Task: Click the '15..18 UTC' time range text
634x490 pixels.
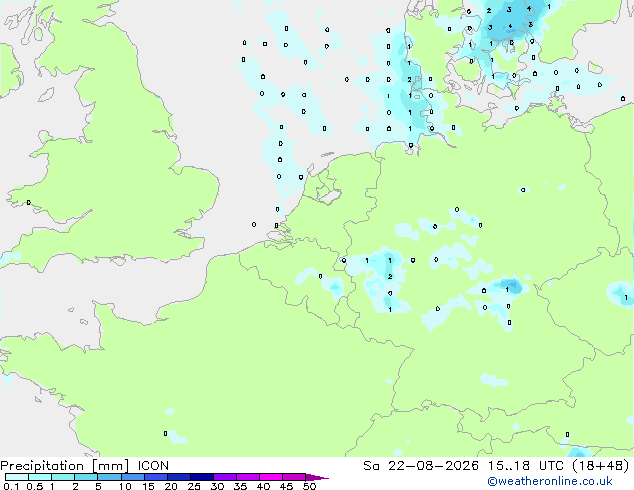Action: [x=526, y=466]
